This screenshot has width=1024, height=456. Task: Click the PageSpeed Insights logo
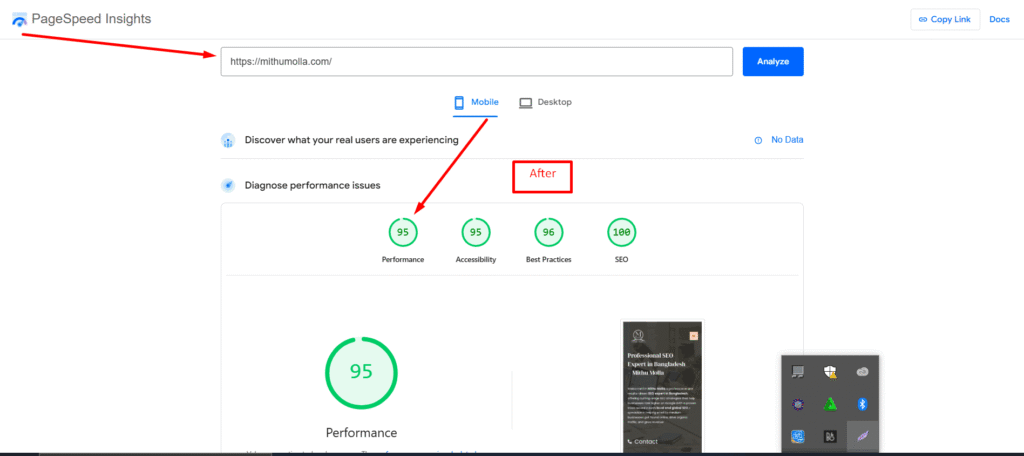coord(20,20)
